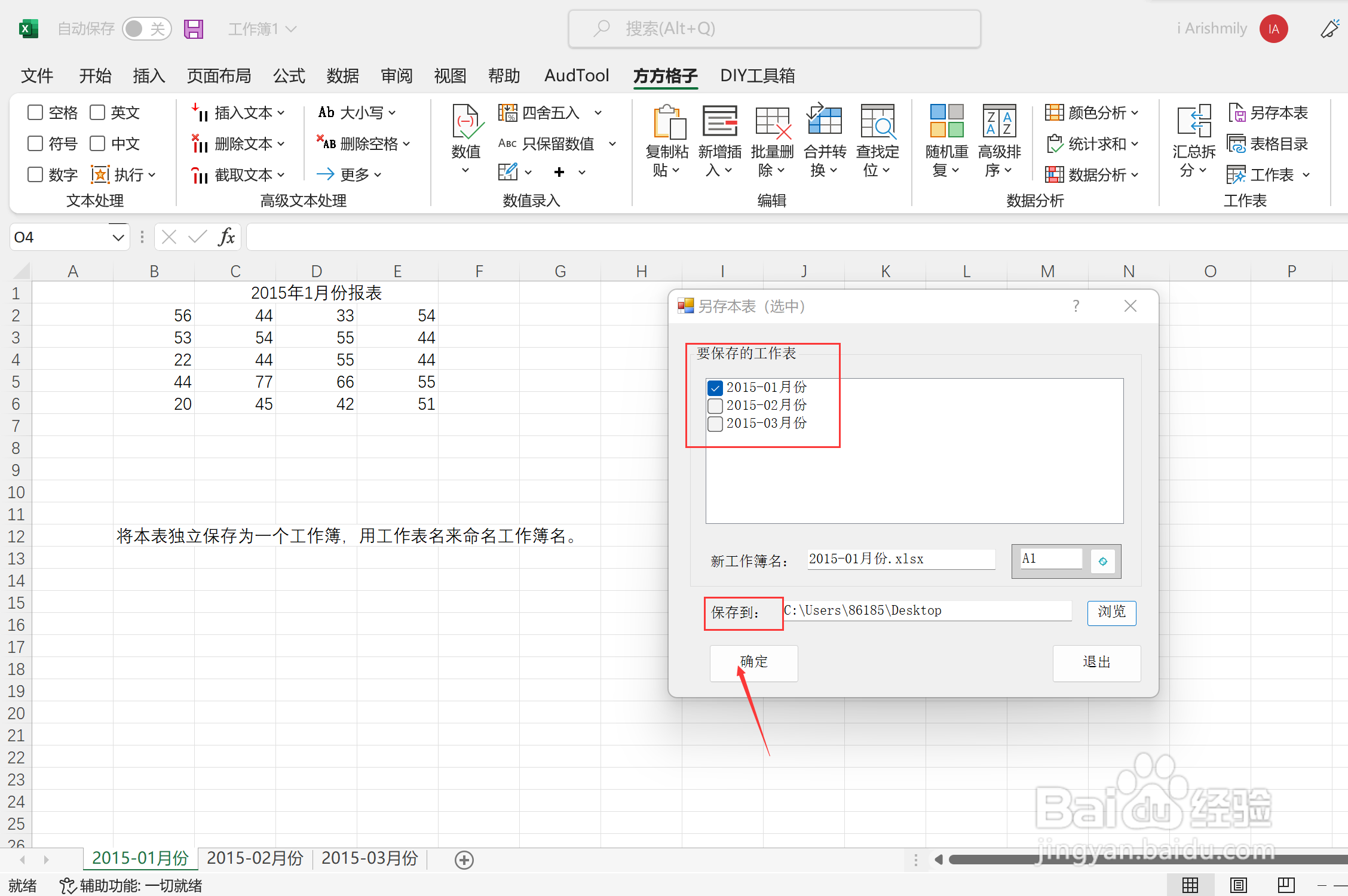This screenshot has width=1348, height=896.
Task: Switch to the DIY工具箱 ribbon tab
Action: tap(757, 76)
